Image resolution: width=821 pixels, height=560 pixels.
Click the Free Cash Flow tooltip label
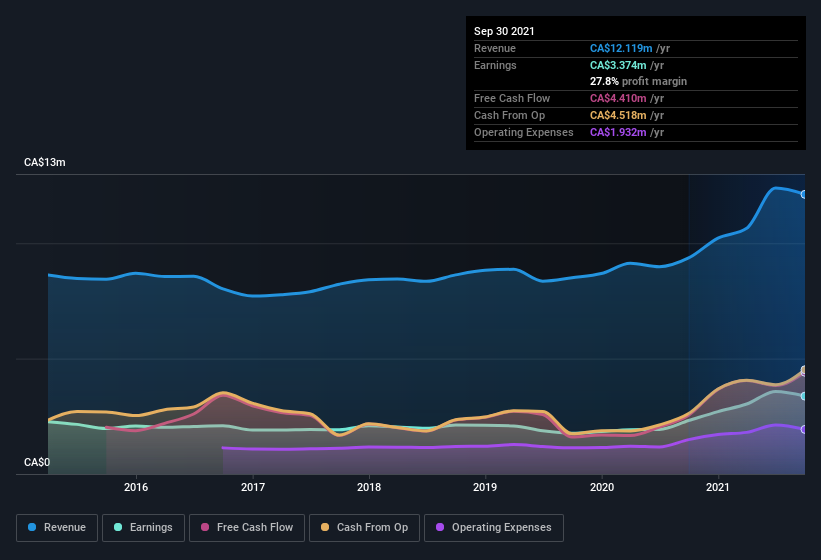tap(512, 98)
